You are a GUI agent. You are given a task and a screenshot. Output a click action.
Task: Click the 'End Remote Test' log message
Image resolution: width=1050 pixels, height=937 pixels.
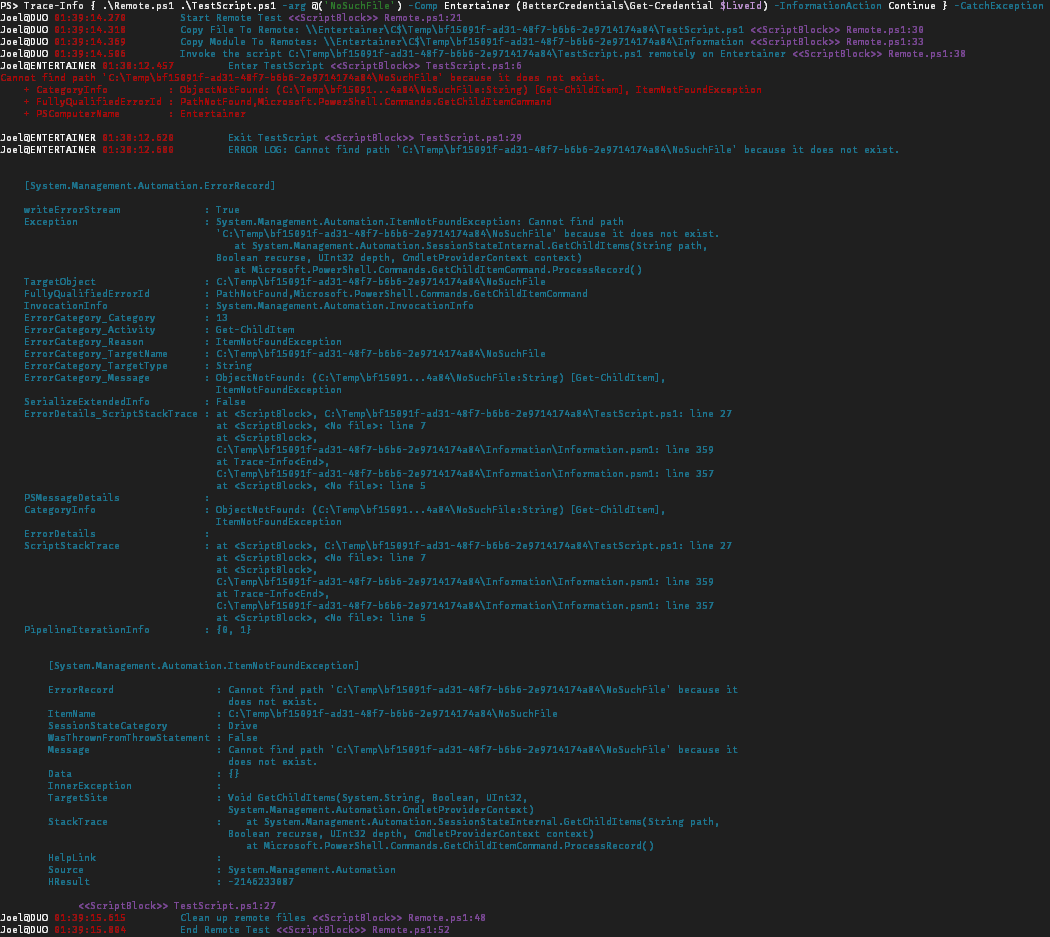click(x=225, y=930)
